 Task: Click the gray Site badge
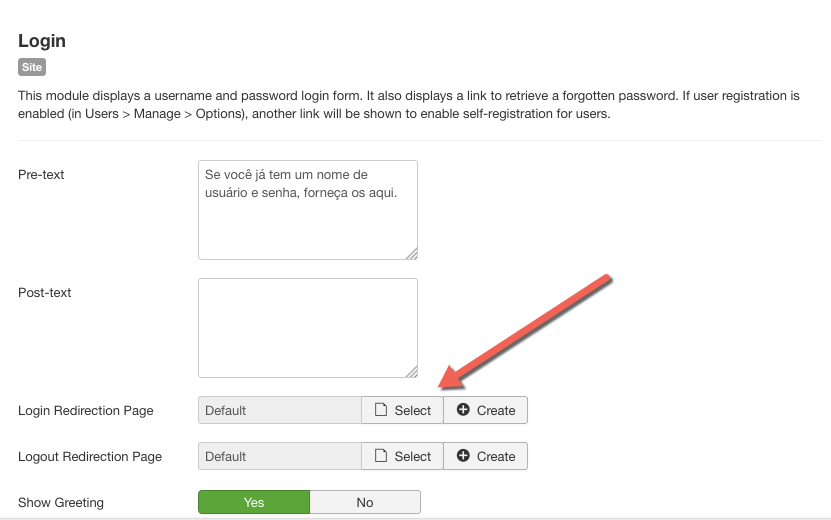[x=32, y=68]
